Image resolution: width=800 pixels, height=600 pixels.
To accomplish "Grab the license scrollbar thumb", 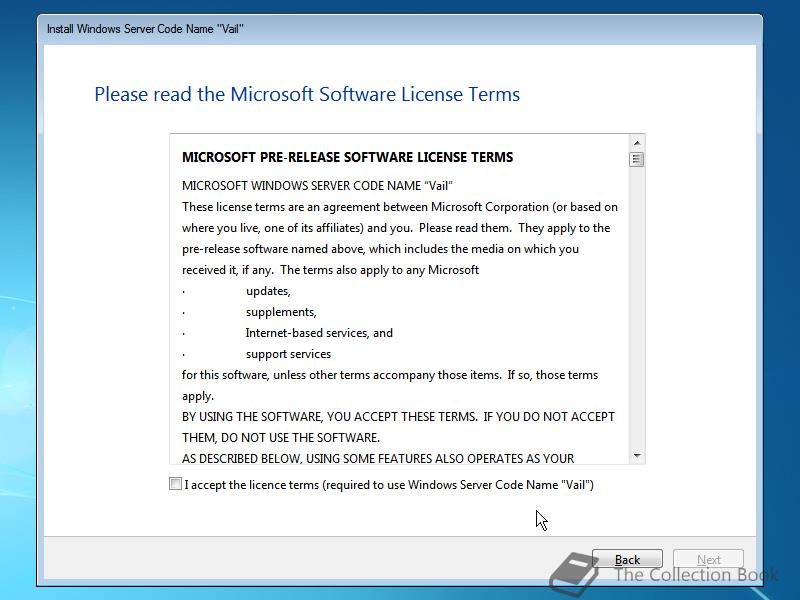I will click(636, 159).
